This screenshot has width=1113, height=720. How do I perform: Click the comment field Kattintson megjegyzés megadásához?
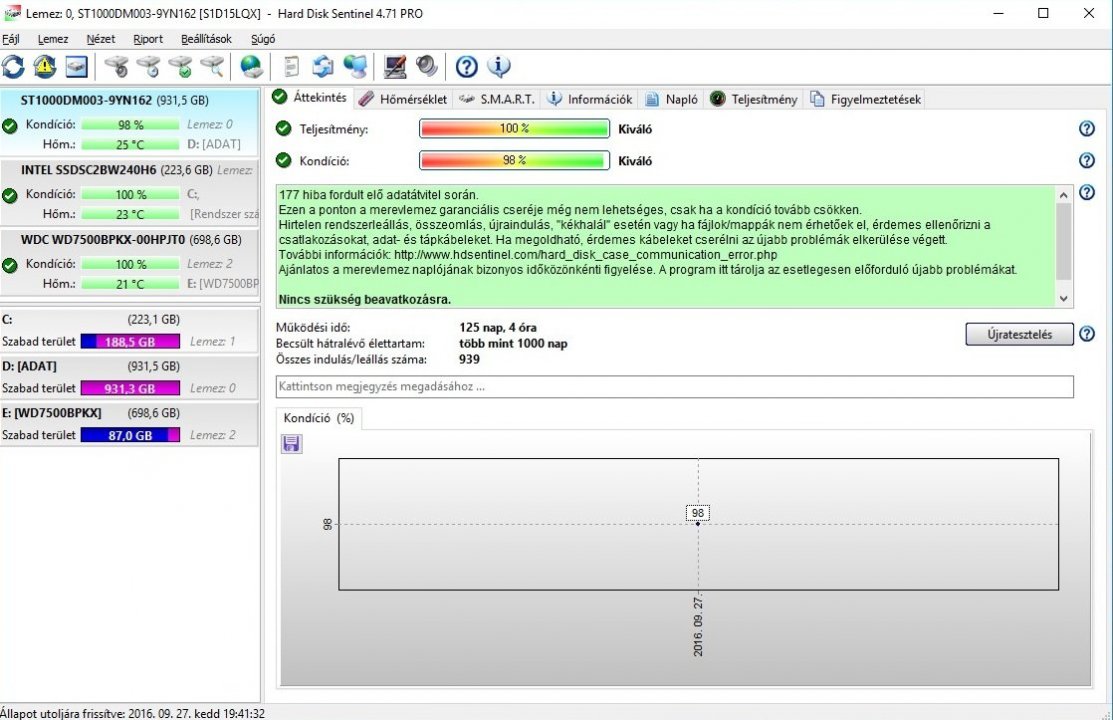(674, 386)
